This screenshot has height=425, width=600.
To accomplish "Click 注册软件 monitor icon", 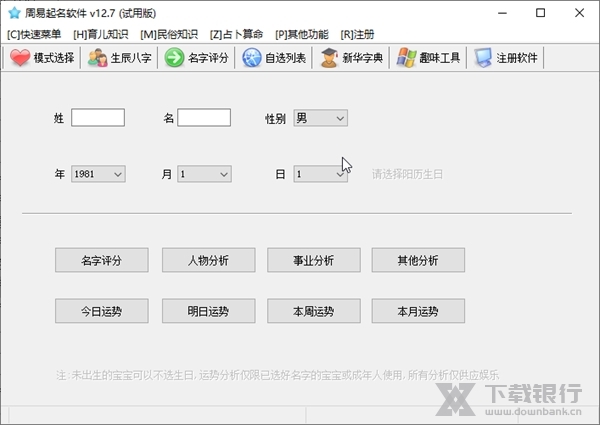I will tap(483, 58).
